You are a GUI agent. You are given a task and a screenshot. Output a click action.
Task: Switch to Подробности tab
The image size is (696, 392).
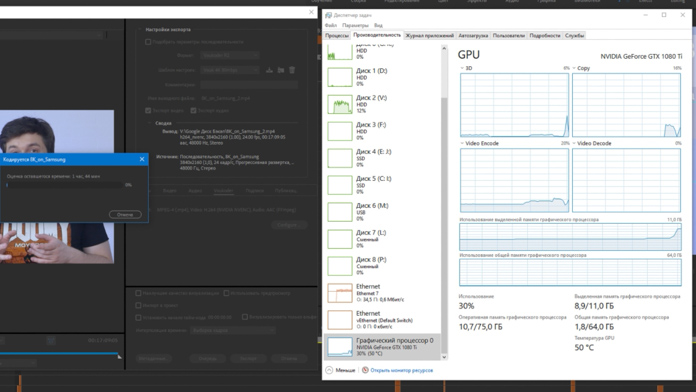point(545,36)
